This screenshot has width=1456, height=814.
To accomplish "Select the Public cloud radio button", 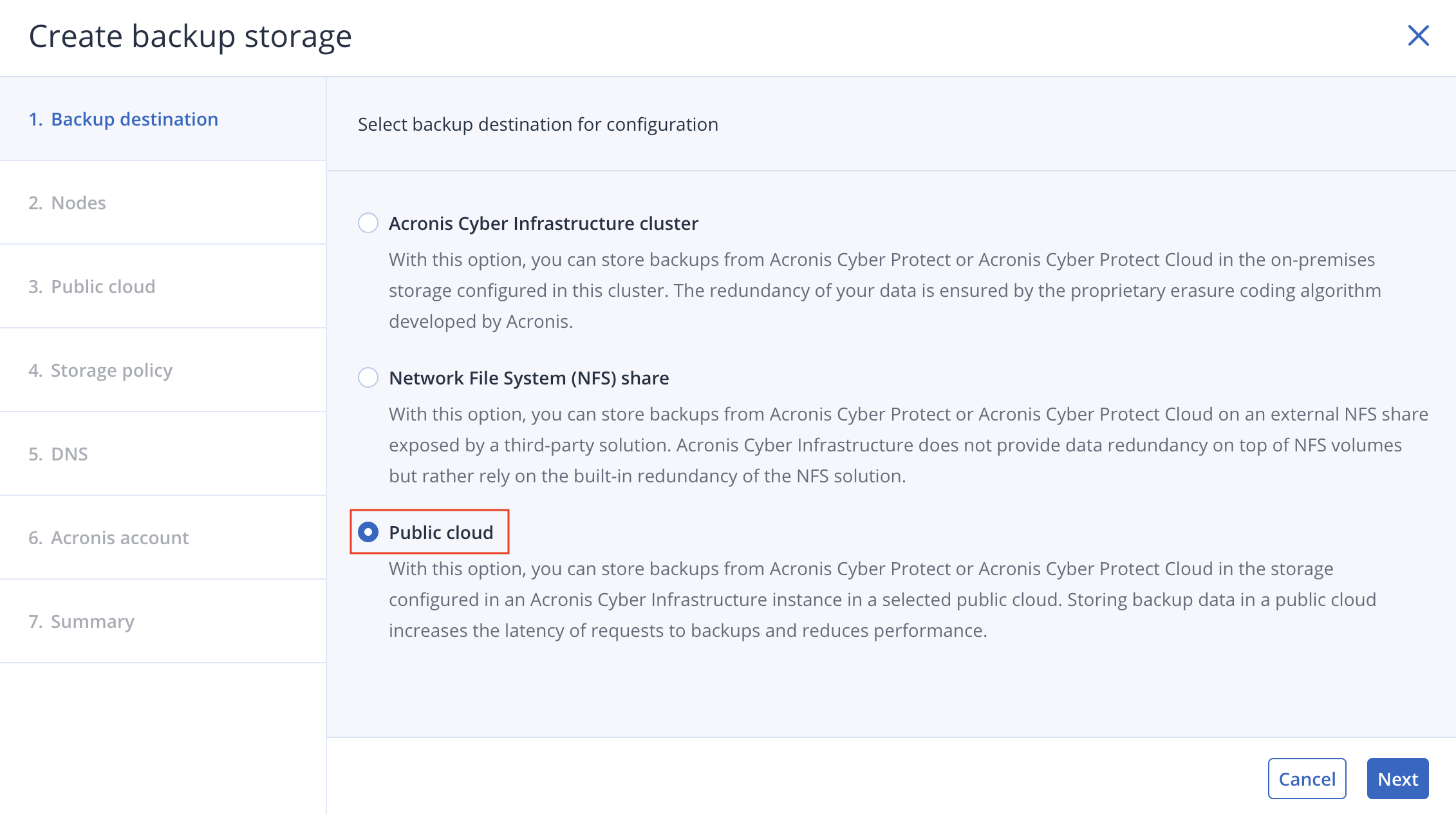I will point(368,533).
